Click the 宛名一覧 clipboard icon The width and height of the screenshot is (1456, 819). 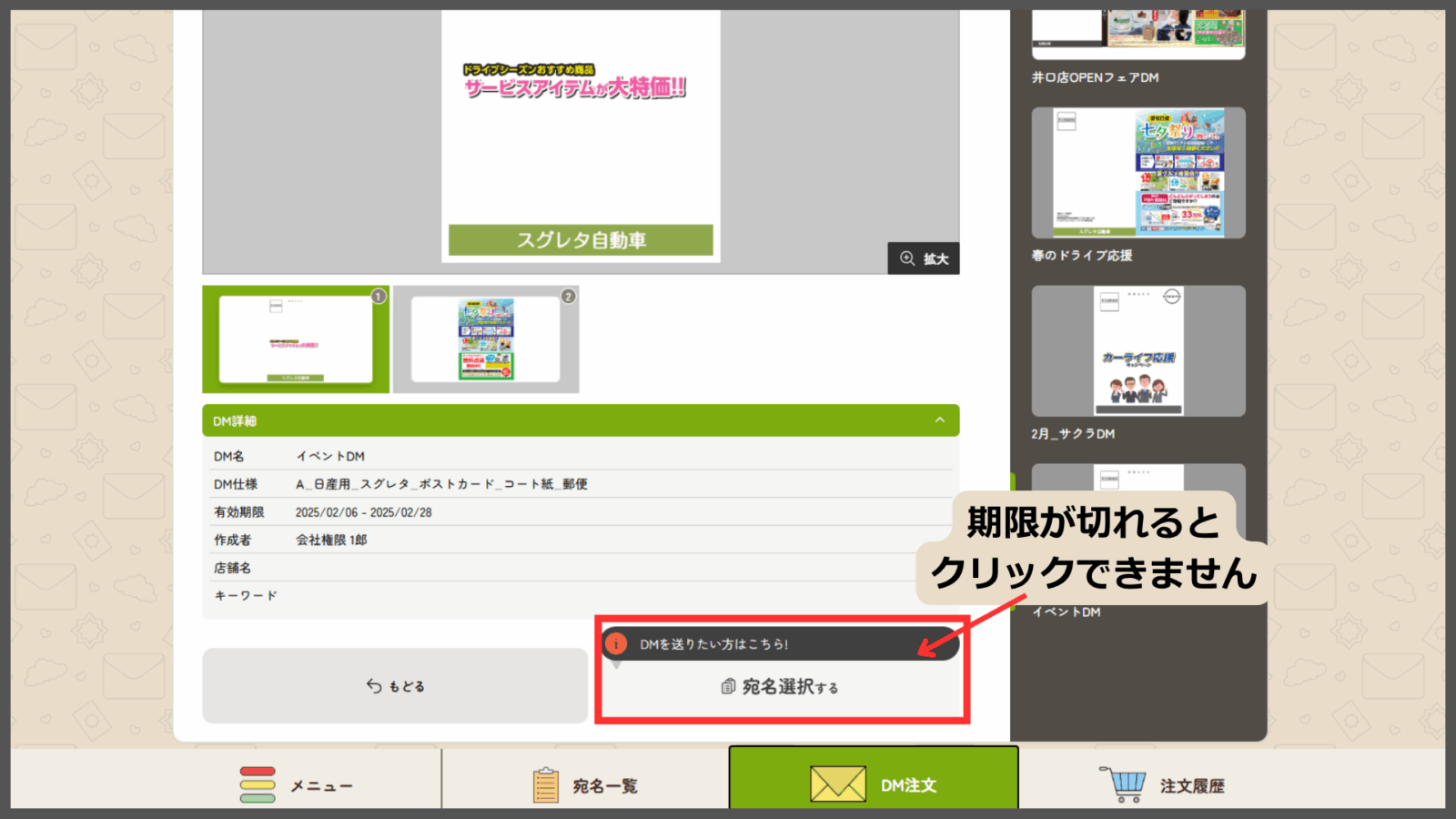[x=545, y=784]
